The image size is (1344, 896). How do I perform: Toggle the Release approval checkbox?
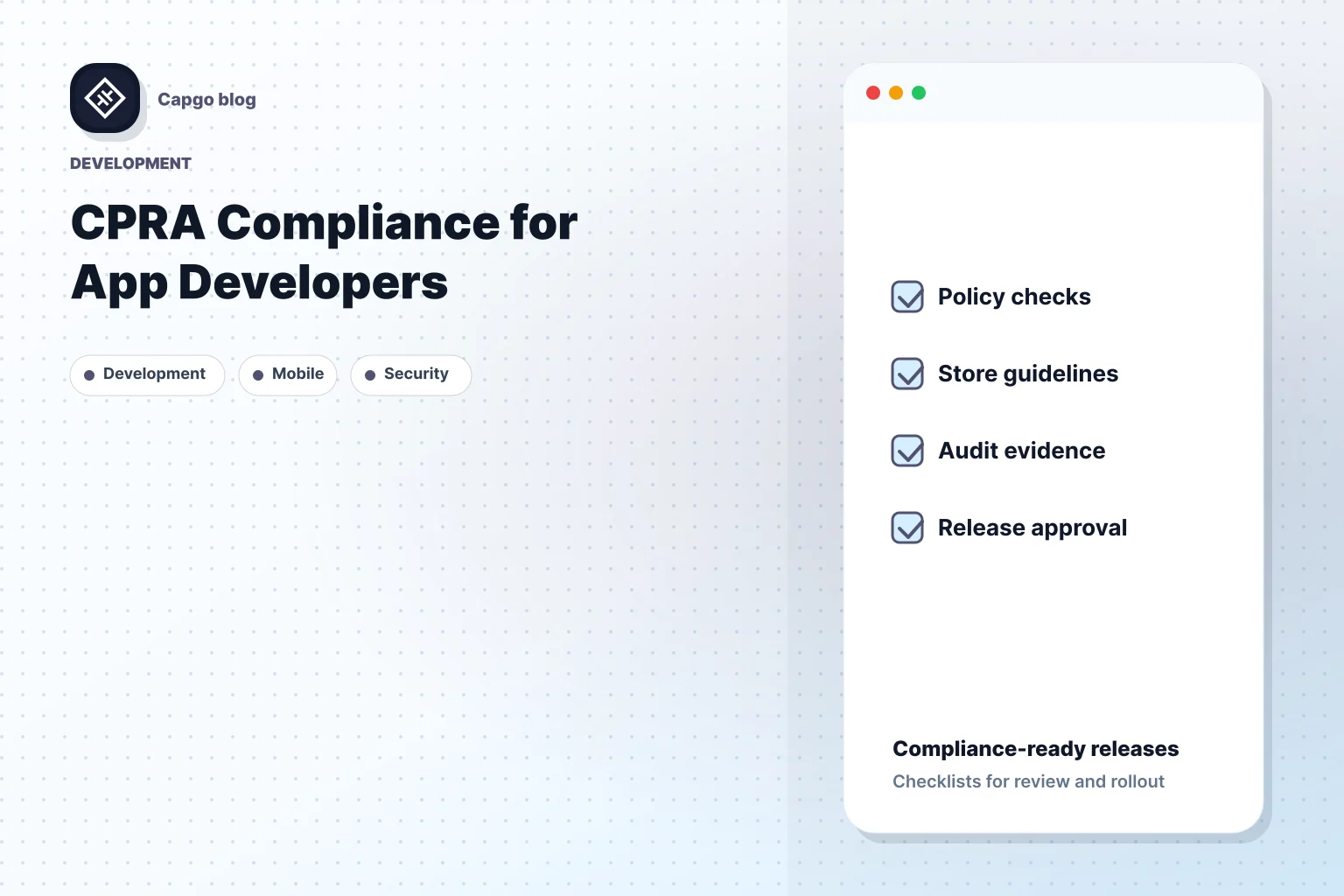point(907,528)
